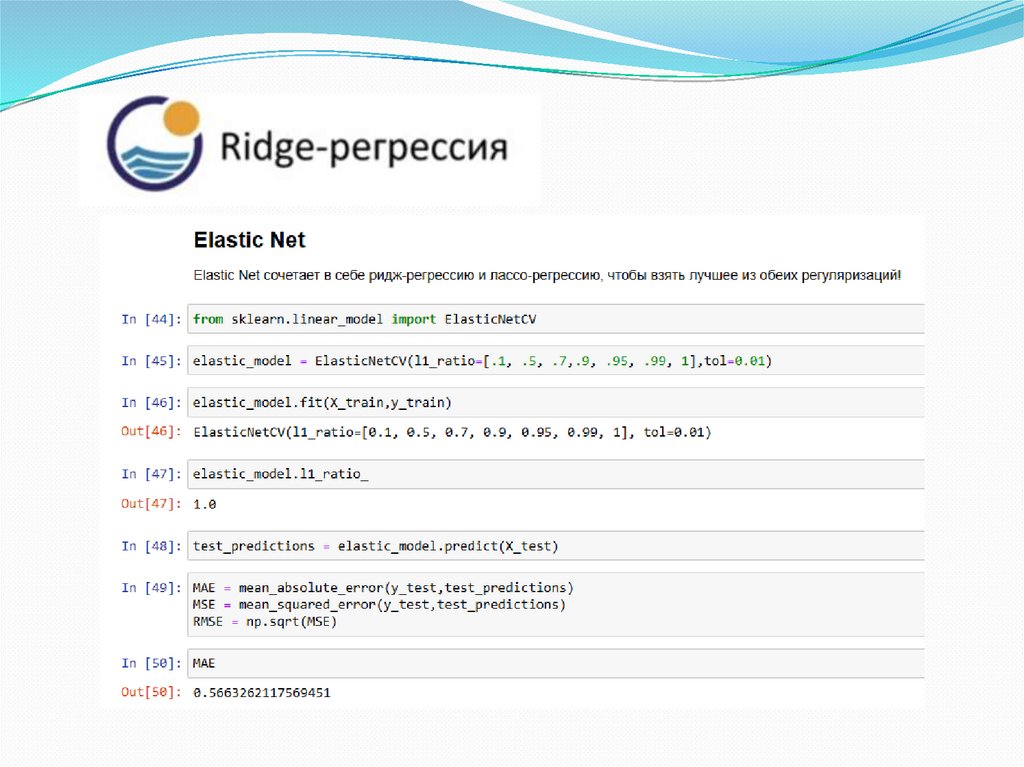The height and width of the screenshot is (767, 1024).
Task: Click the elastic_model l1_ratio definition cell
Action: pyautogui.click(x=555, y=360)
